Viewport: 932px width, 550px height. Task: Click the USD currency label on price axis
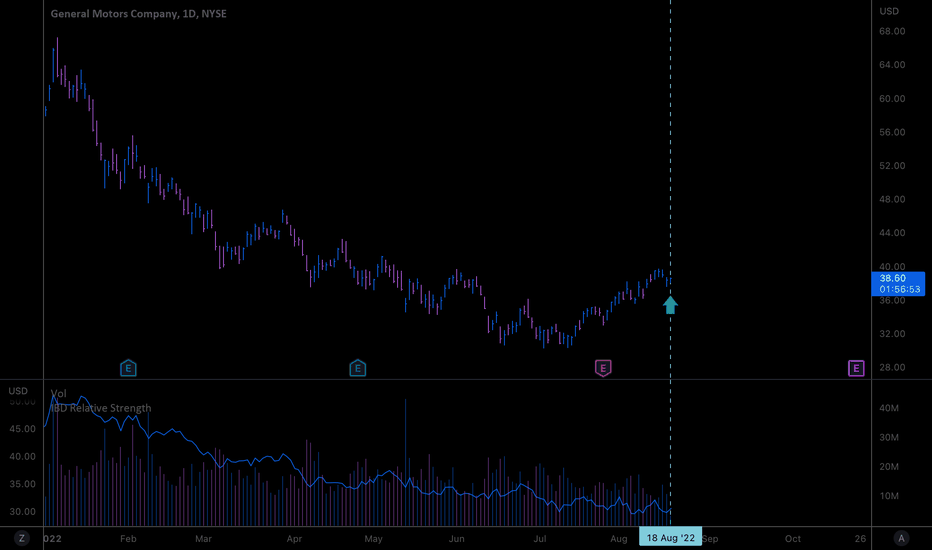pyautogui.click(x=889, y=11)
